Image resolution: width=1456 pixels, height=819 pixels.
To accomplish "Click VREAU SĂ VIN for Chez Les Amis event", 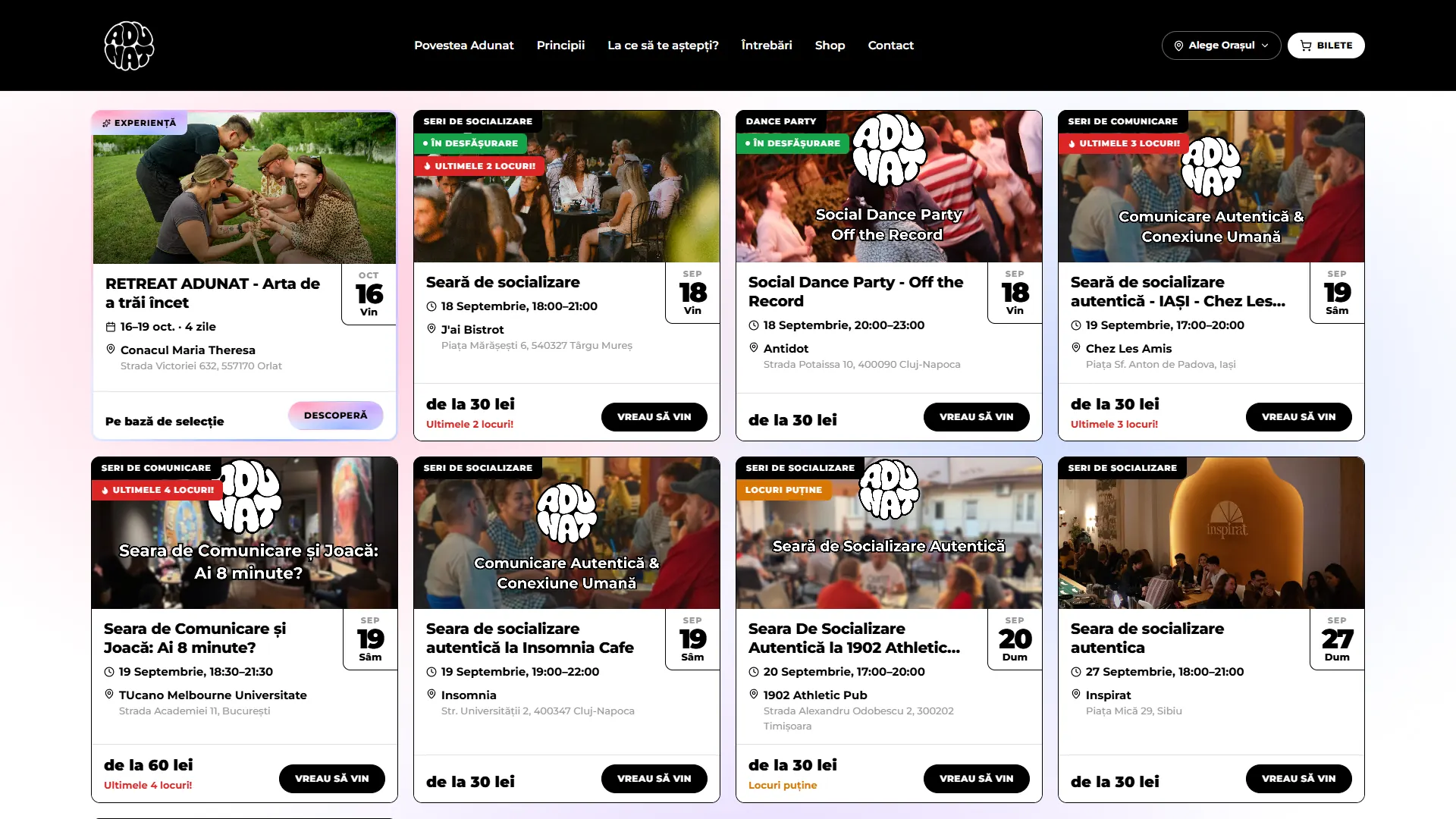I will pyautogui.click(x=1299, y=417).
